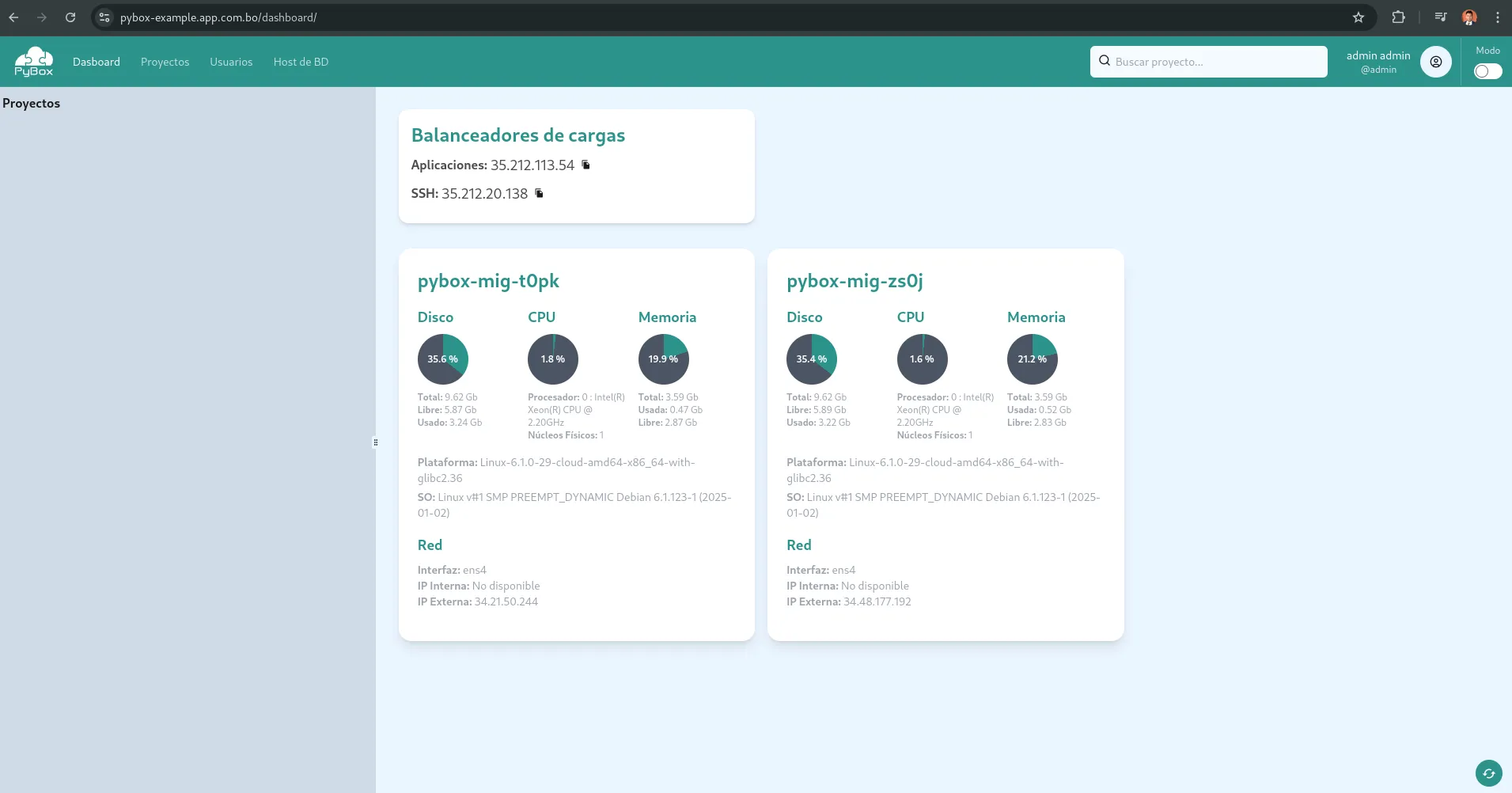Go to the Proyectos menu

[x=165, y=62]
